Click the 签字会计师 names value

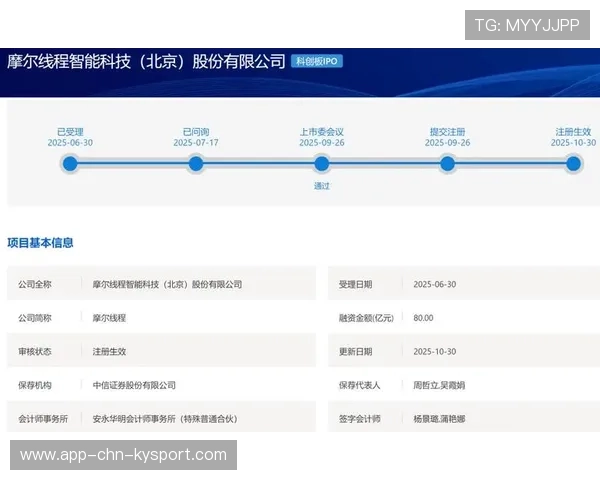(x=439, y=419)
